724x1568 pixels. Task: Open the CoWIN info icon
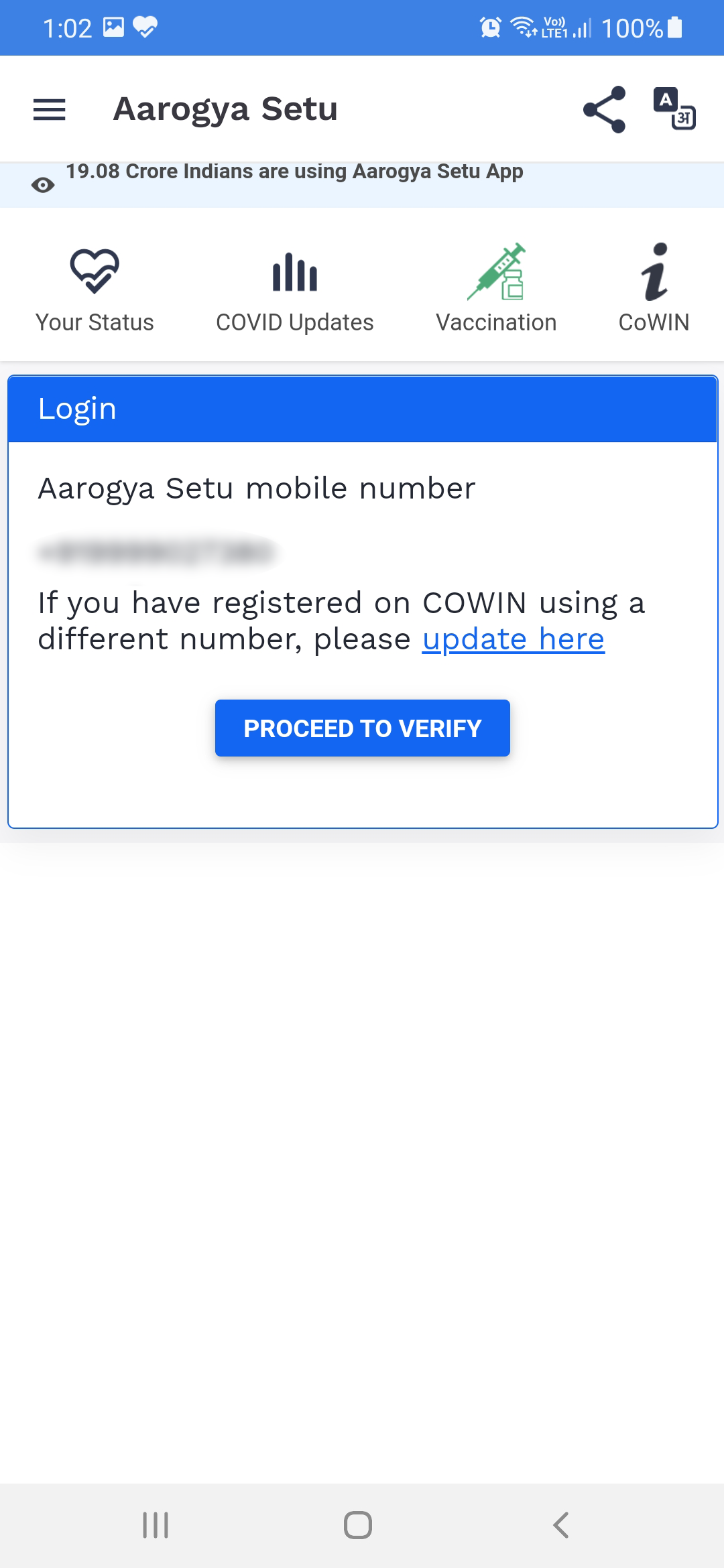[x=654, y=271]
